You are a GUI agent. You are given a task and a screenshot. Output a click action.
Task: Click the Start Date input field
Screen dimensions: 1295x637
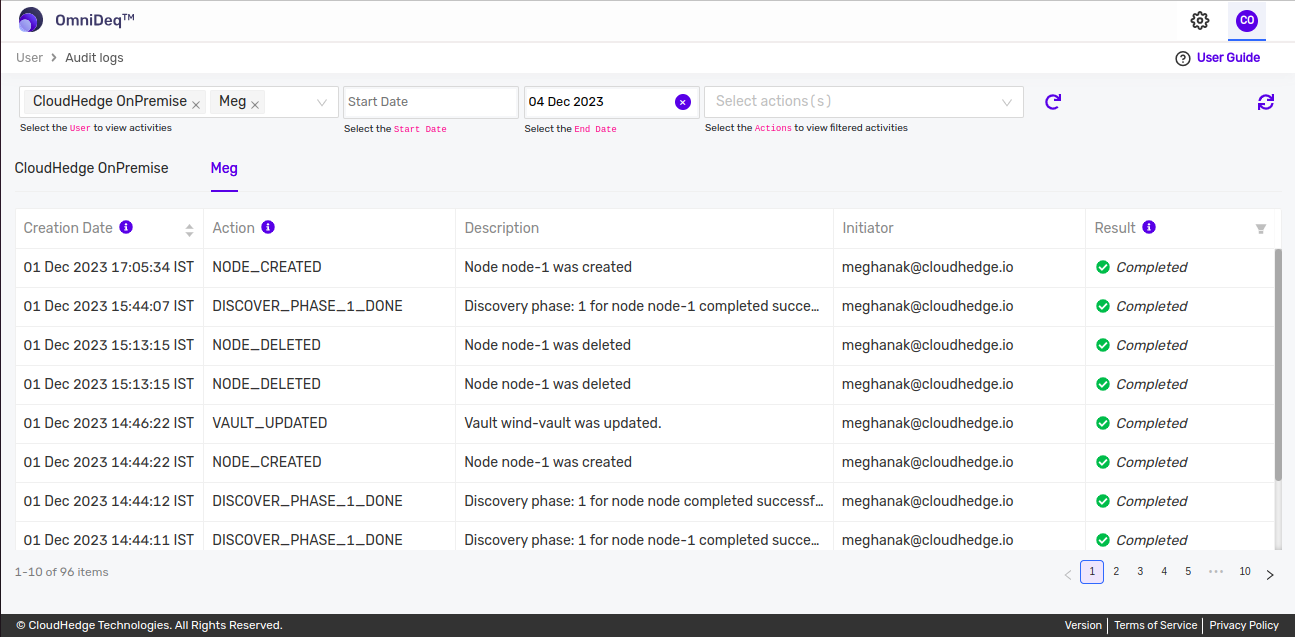point(430,102)
